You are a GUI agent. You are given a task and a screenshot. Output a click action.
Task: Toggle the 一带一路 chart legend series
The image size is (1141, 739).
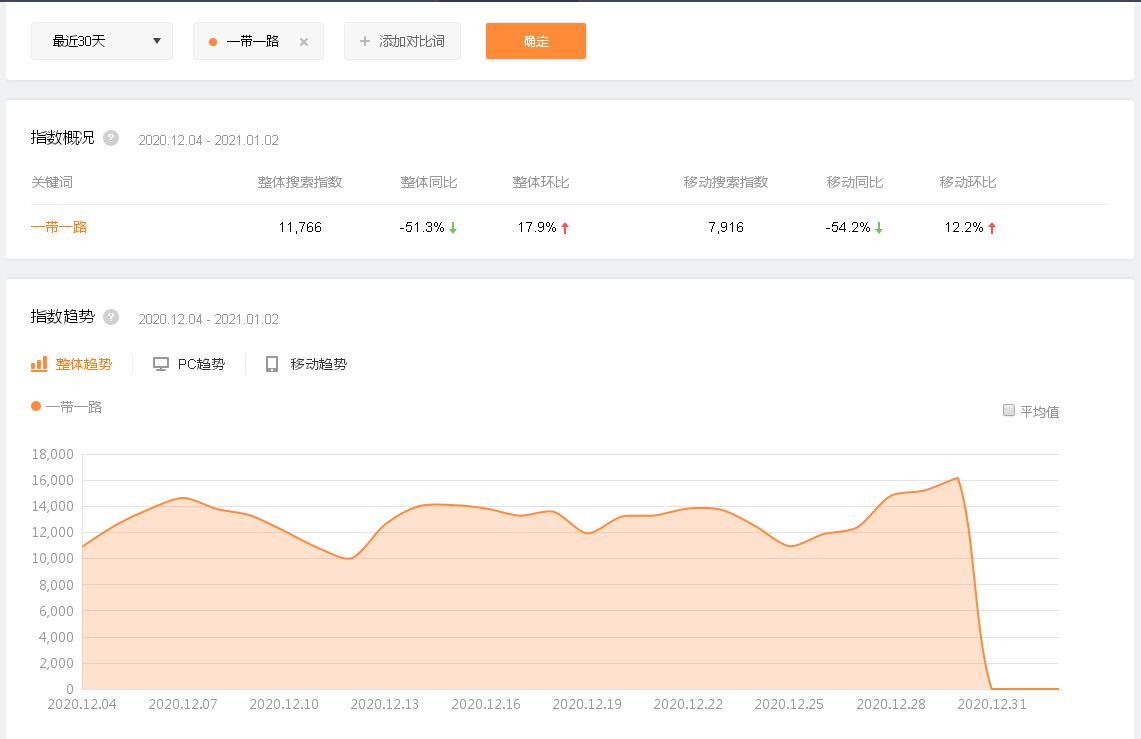click(67, 407)
